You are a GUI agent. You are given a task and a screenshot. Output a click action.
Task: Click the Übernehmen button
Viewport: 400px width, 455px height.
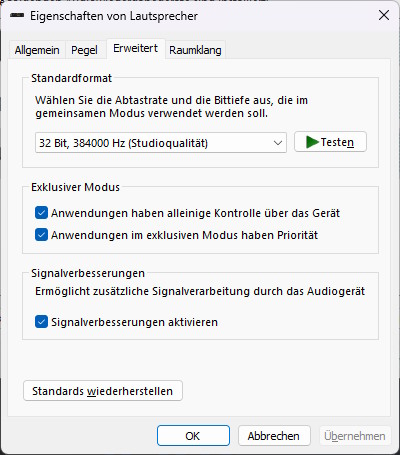355,436
